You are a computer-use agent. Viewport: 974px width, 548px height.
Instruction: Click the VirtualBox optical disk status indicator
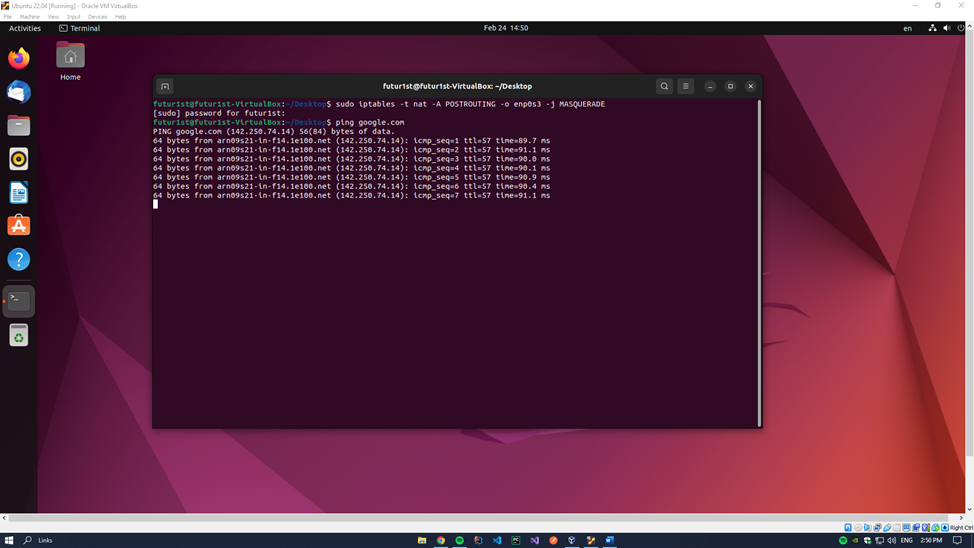coord(858,527)
